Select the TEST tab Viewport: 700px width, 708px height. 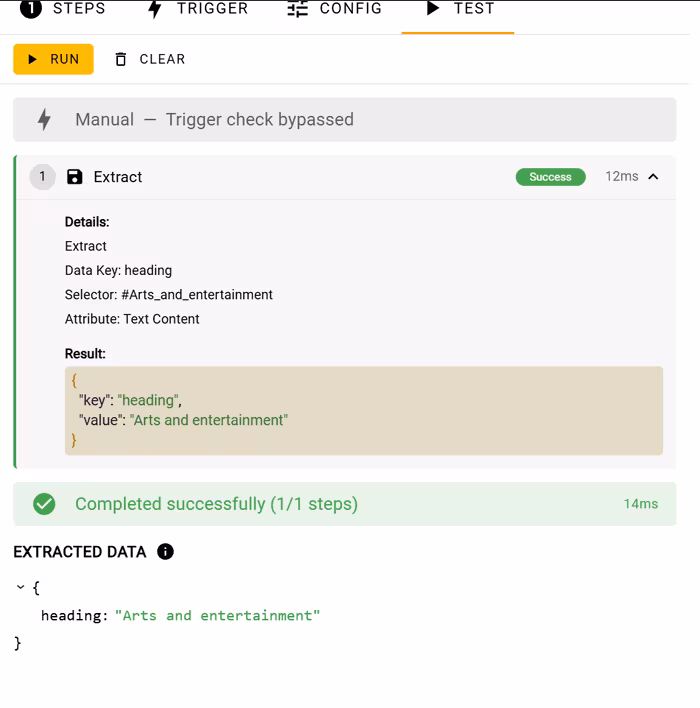pos(458,9)
